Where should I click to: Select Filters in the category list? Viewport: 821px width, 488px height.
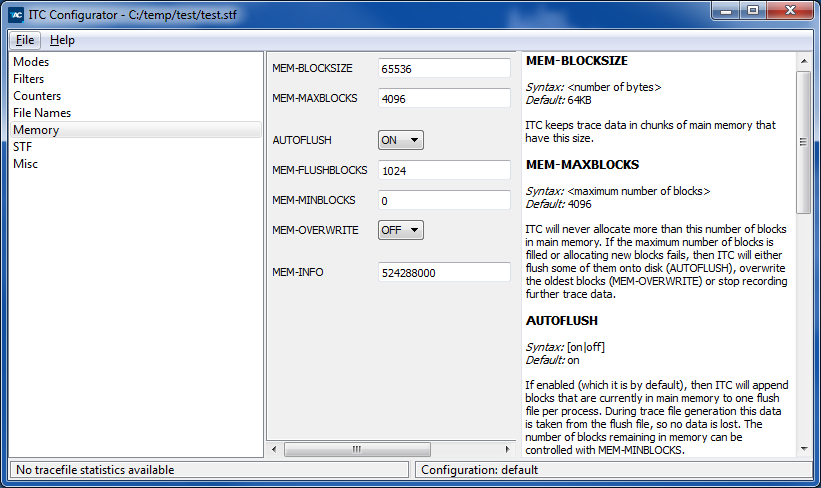[x=29, y=79]
